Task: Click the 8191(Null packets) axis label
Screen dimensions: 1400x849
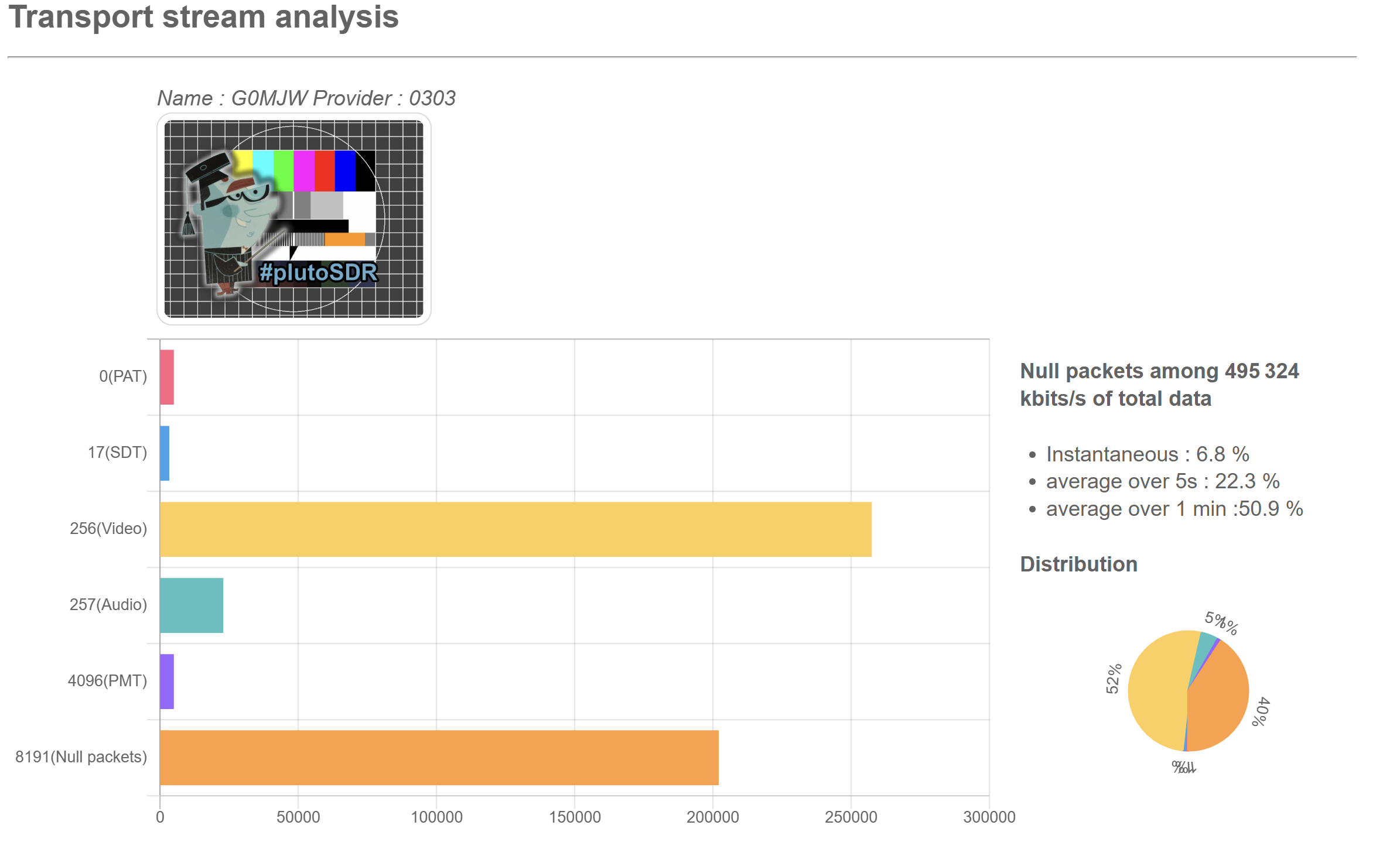Action: pos(81,757)
